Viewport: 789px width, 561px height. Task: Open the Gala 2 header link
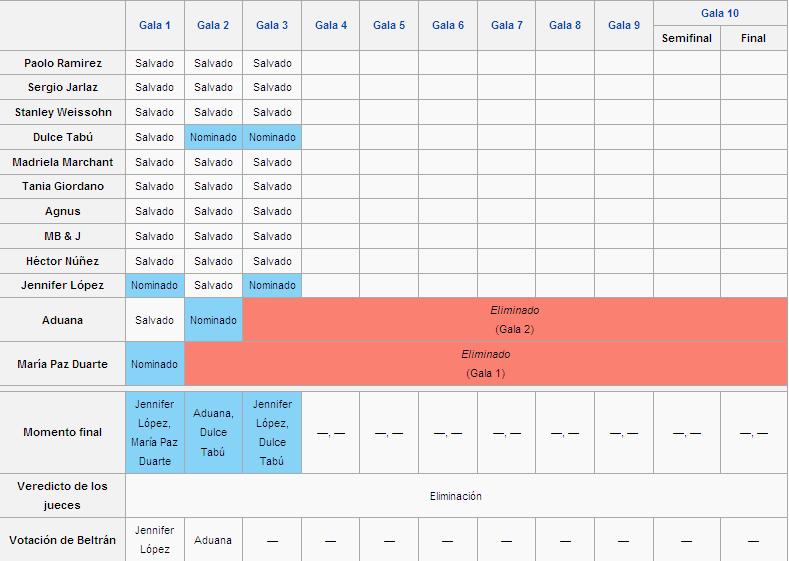(x=213, y=25)
